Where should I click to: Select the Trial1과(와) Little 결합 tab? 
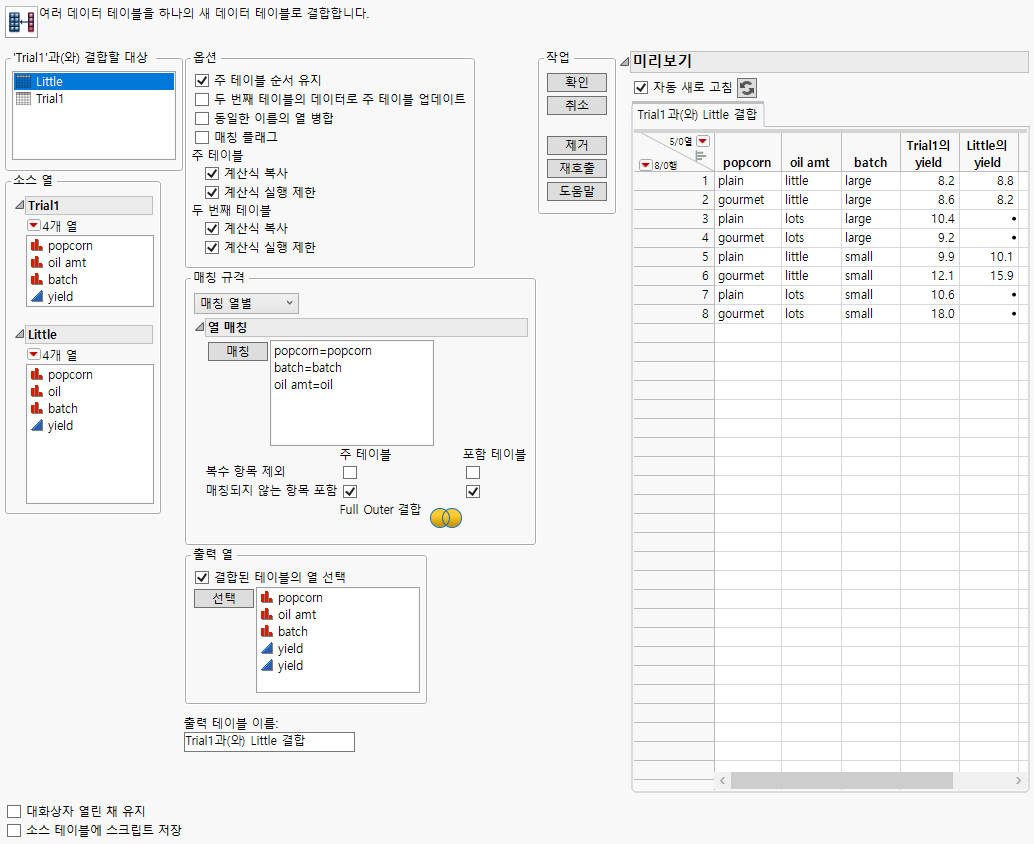[697, 115]
